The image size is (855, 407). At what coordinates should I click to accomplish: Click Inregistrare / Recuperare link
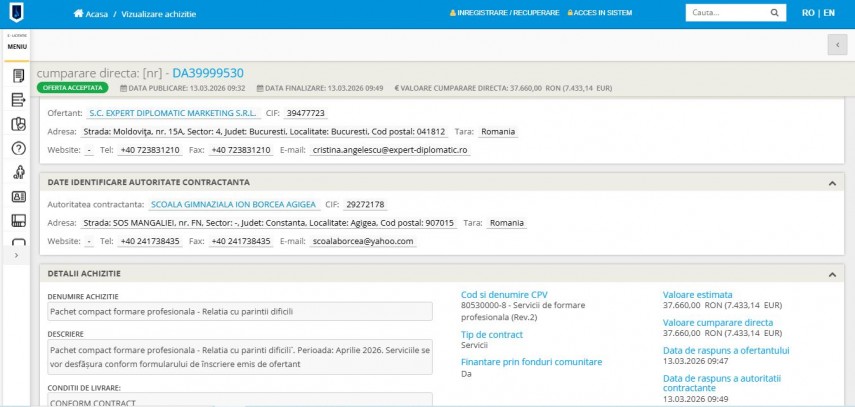[506, 13]
